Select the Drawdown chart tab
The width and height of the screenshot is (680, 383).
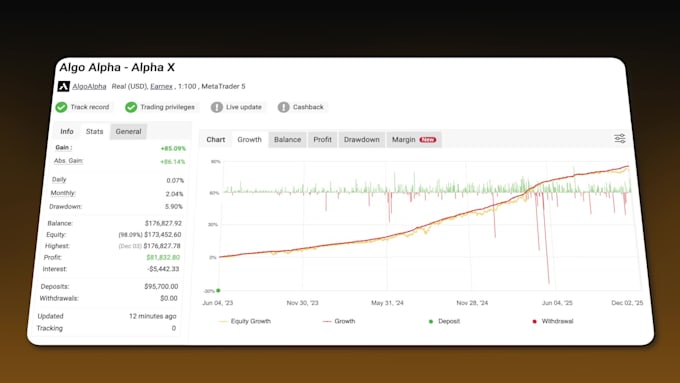362,140
